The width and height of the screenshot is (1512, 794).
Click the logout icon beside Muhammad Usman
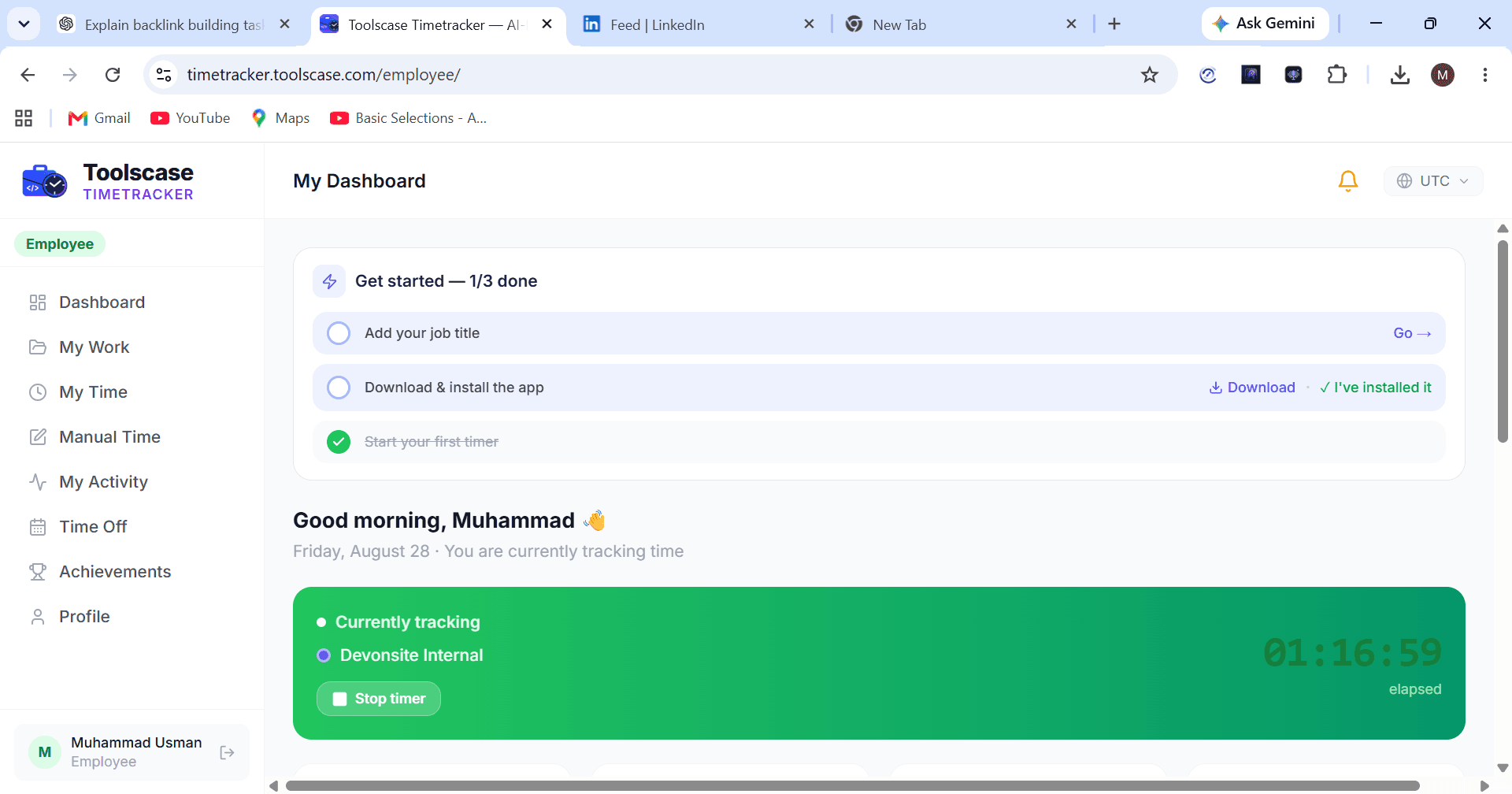tap(228, 753)
